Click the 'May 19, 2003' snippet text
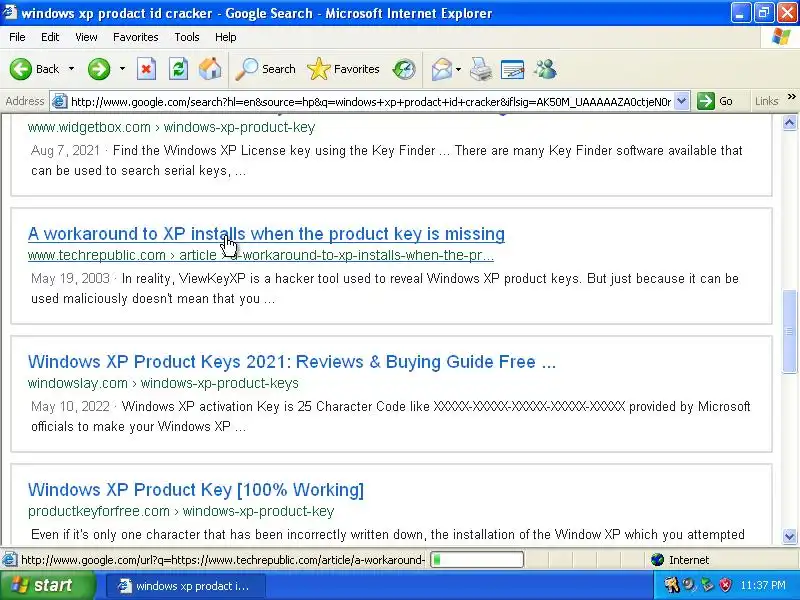 (x=70, y=279)
